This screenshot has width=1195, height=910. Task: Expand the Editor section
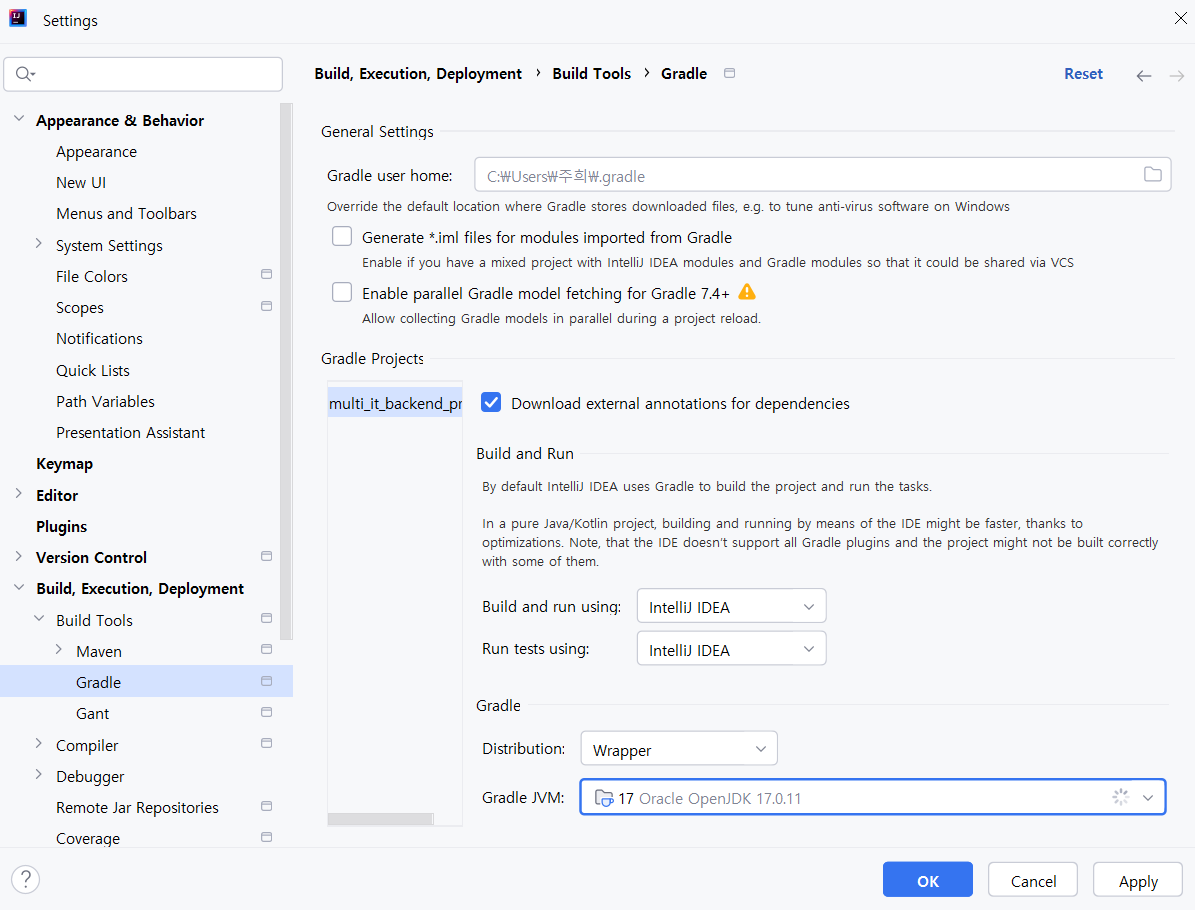click(x=19, y=494)
